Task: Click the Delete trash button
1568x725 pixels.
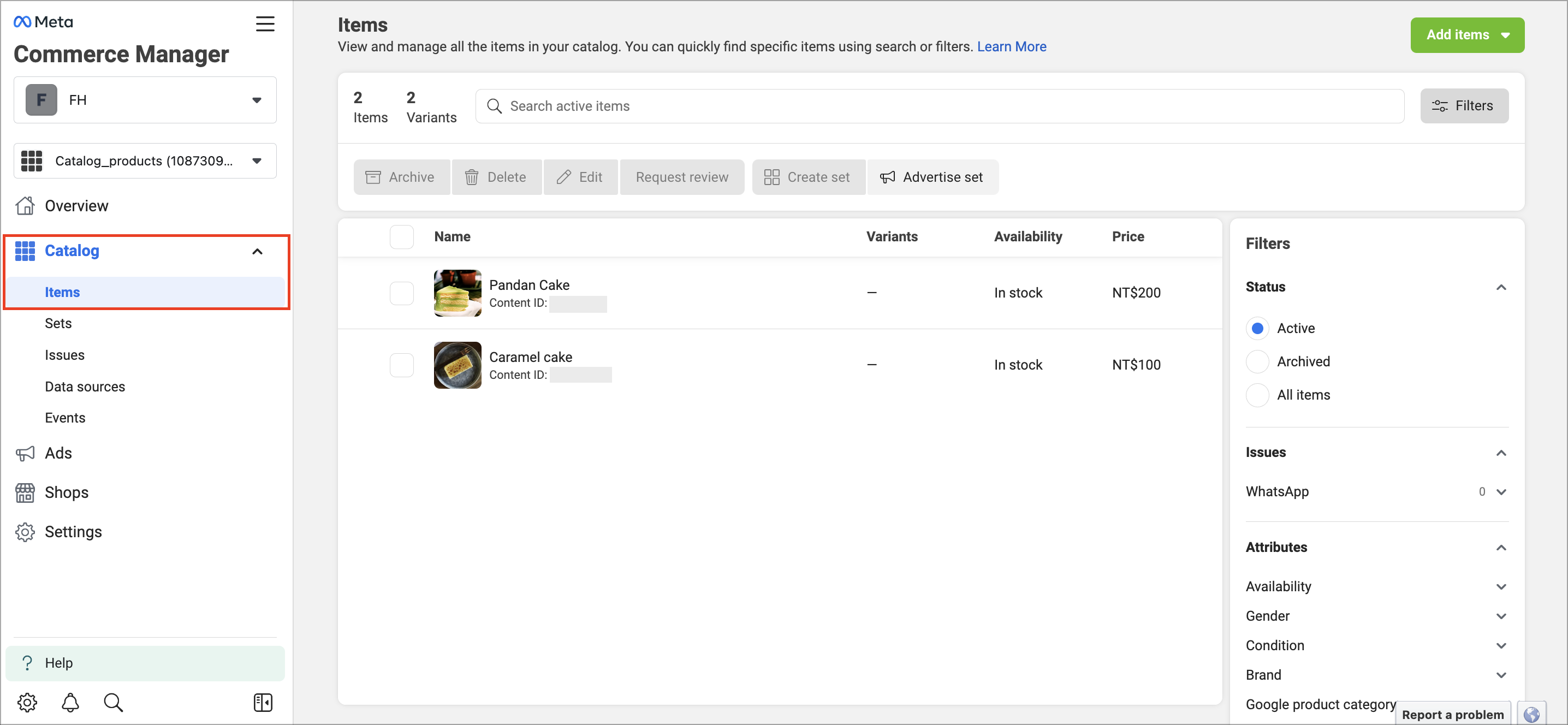Action: 496,177
